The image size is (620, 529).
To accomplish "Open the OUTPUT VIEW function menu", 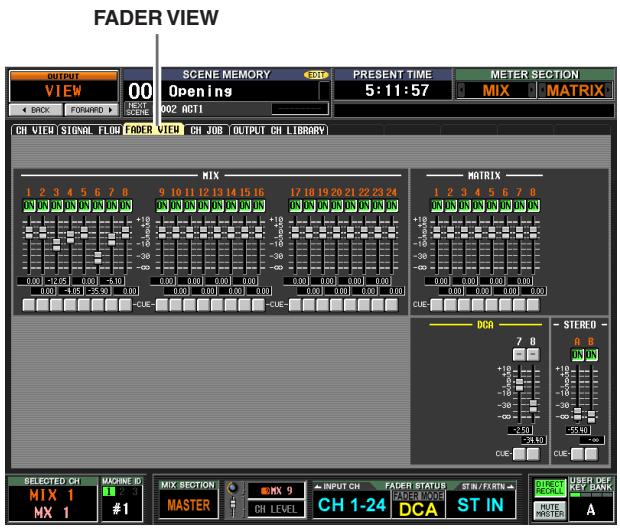I will pos(63,87).
